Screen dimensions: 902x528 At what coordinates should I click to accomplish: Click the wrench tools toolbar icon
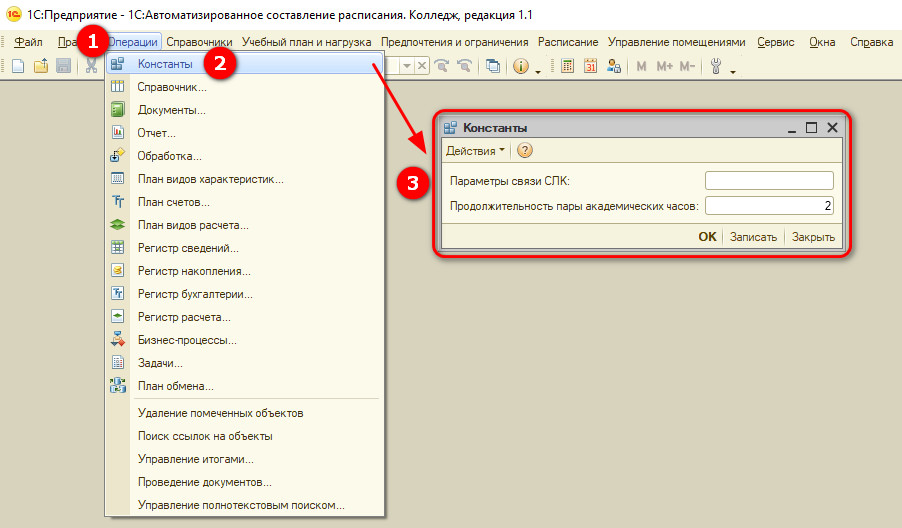click(716, 66)
